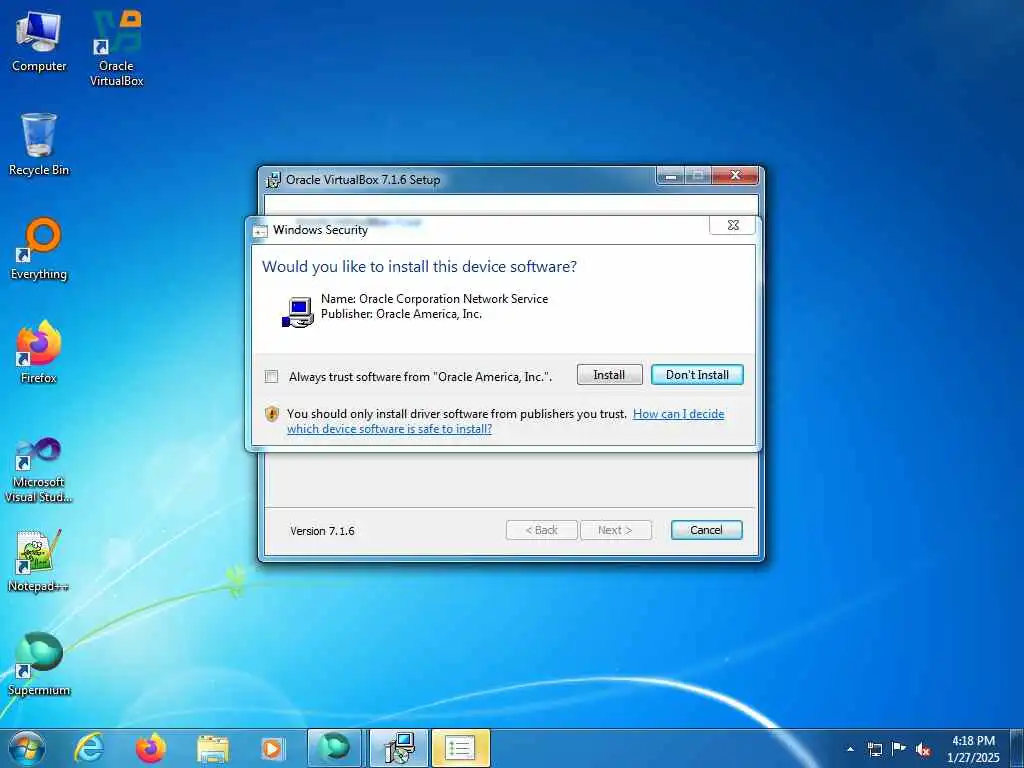Select the Microsoft Visual Studio desktop shortcut
The height and width of the screenshot is (768, 1024).
pyautogui.click(x=39, y=470)
